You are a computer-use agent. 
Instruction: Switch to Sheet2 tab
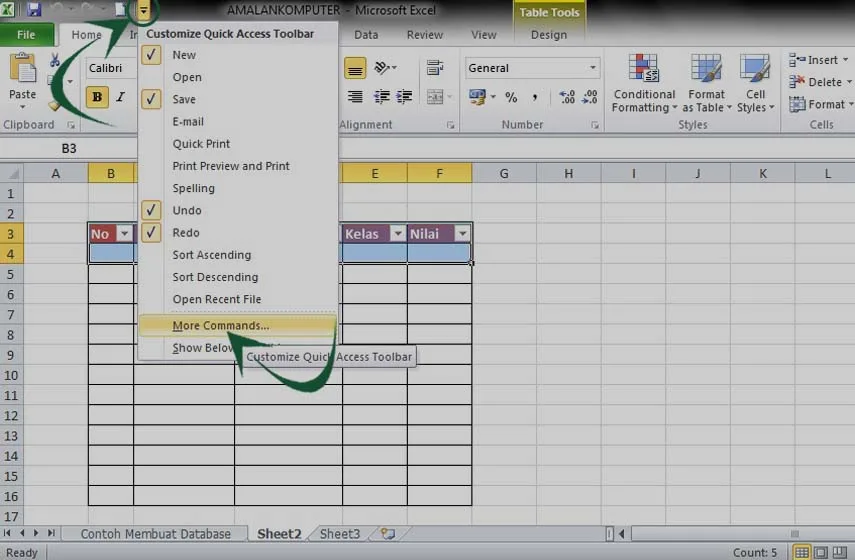click(x=279, y=534)
